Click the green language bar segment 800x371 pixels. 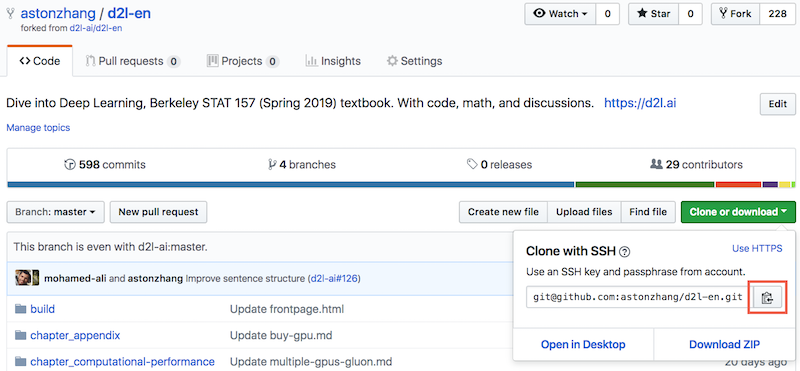coord(645,185)
